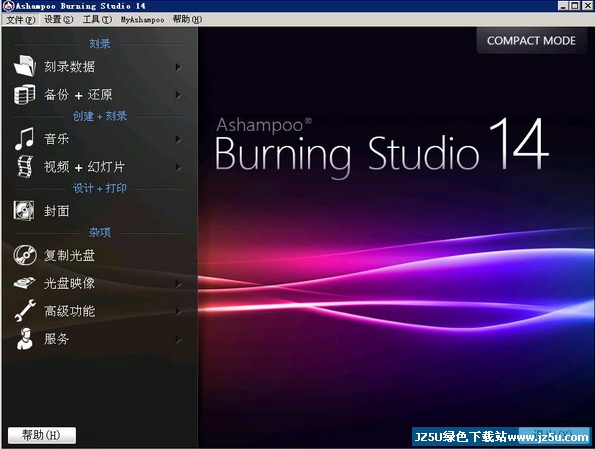Click the film strip icon for 视频 + 幻灯片
The image size is (595, 449).
point(25,167)
